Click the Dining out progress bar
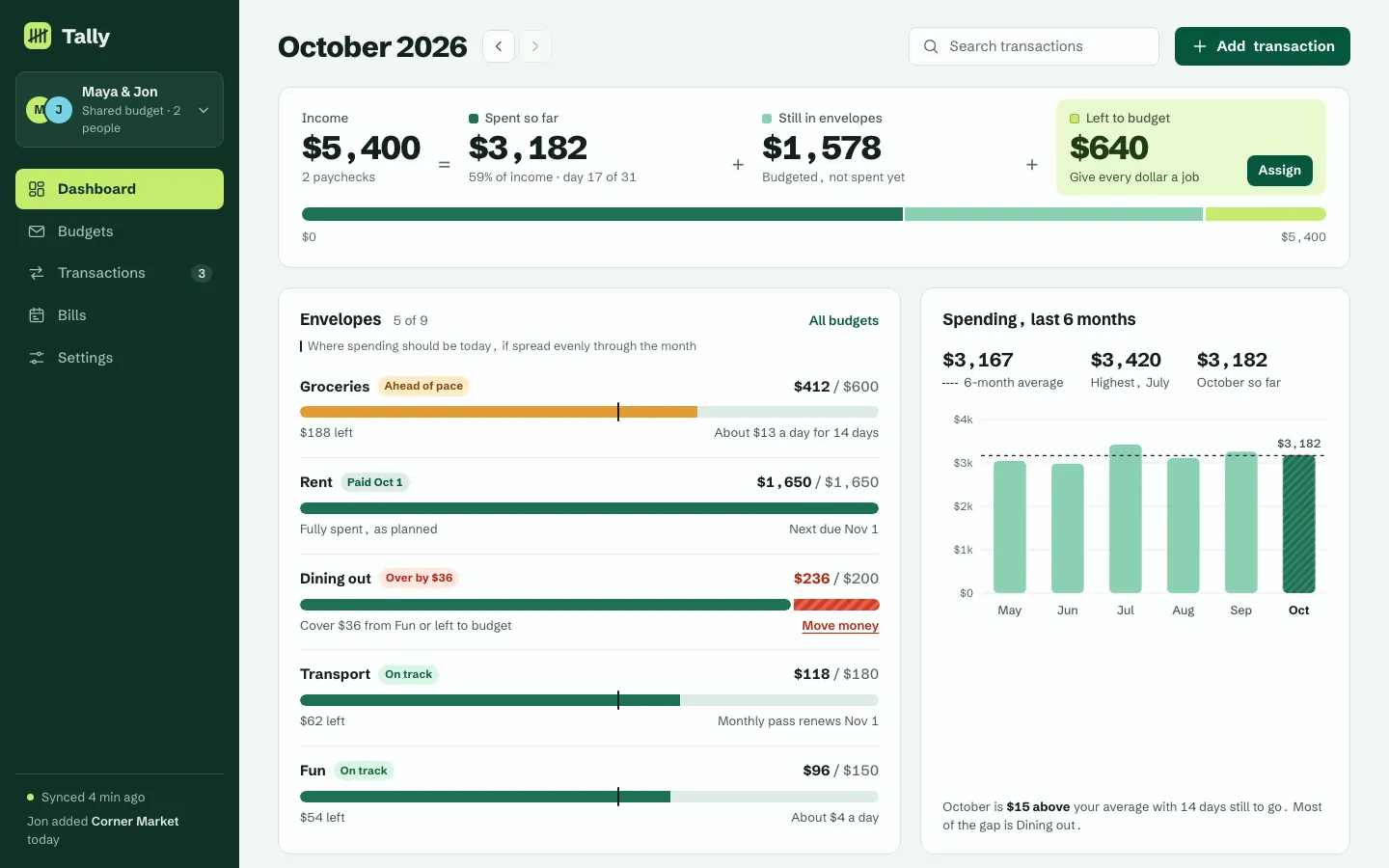 tap(589, 605)
